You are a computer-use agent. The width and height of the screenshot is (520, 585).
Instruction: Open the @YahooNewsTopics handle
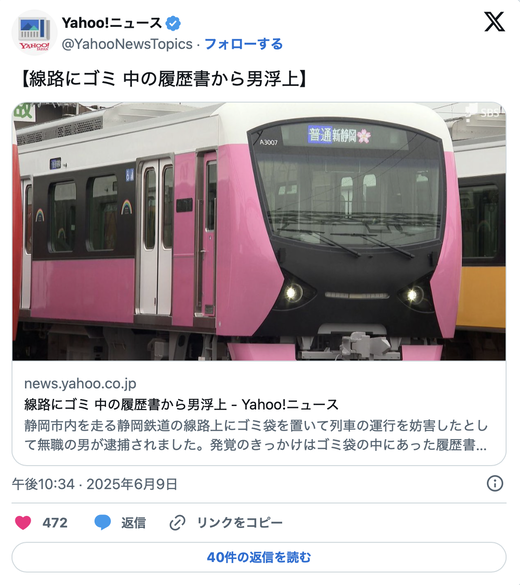127,44
